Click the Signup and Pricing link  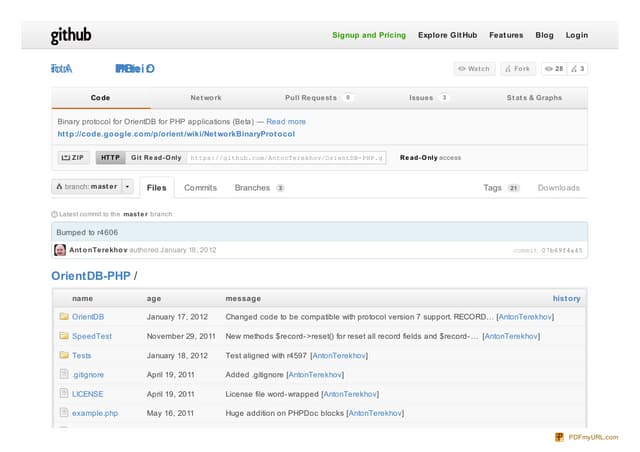click(x=369, y=35)
